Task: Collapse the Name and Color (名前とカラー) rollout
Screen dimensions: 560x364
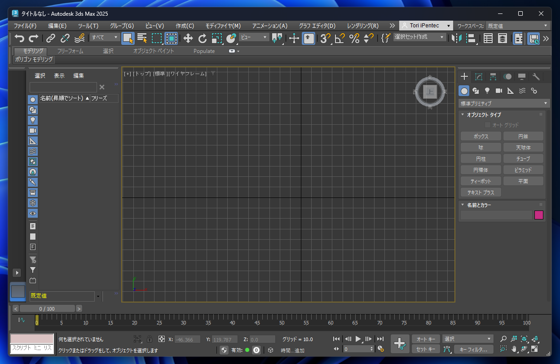Action: pyautogui.click(x=479, y=205)
